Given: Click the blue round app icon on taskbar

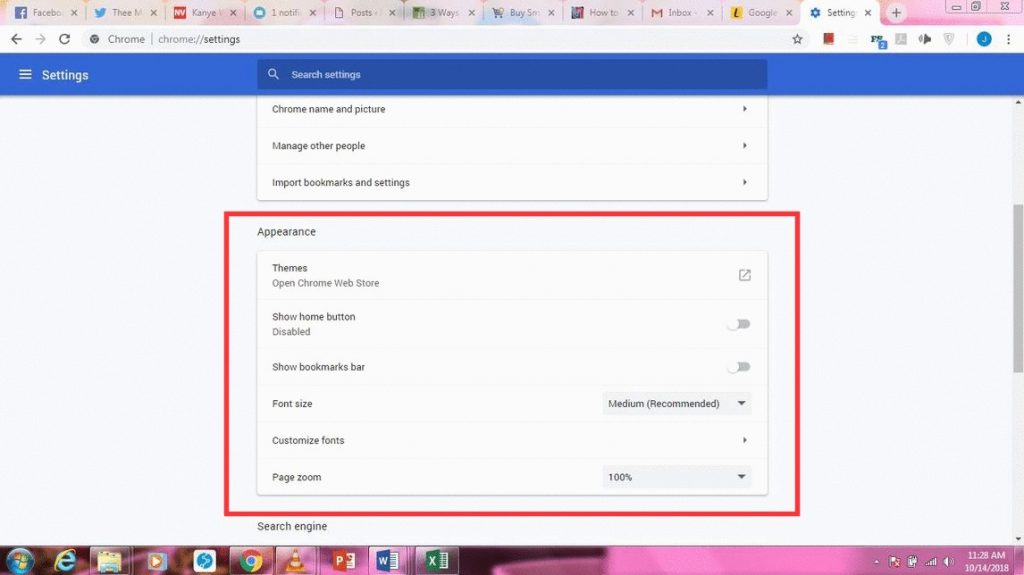Looking at the screenshot, I should 204,561.
